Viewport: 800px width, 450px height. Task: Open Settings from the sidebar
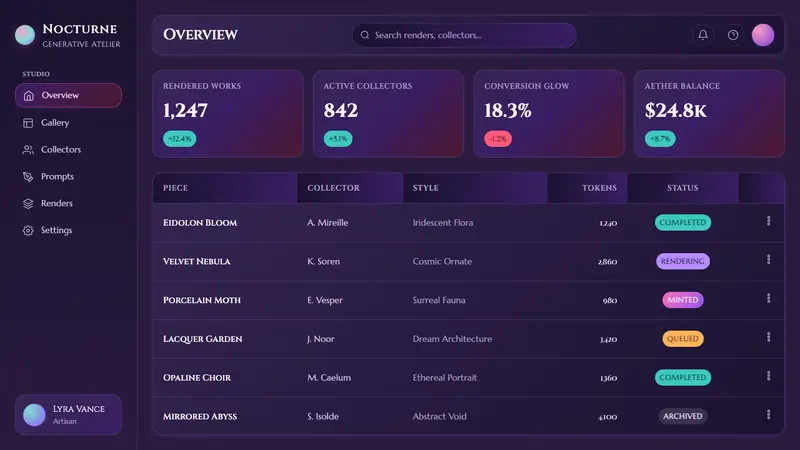tap(68, 230)
